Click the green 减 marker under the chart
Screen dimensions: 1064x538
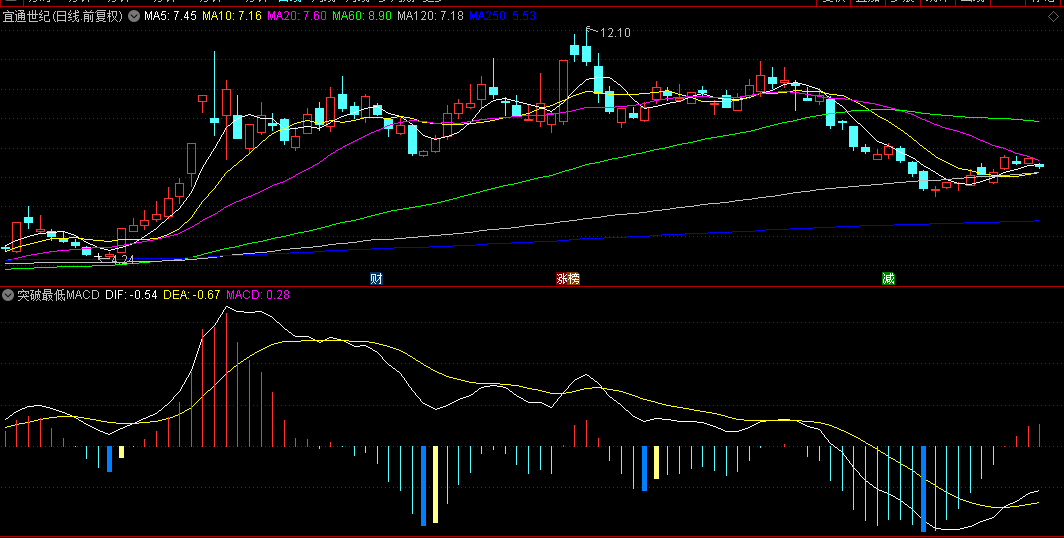(888, 279)
